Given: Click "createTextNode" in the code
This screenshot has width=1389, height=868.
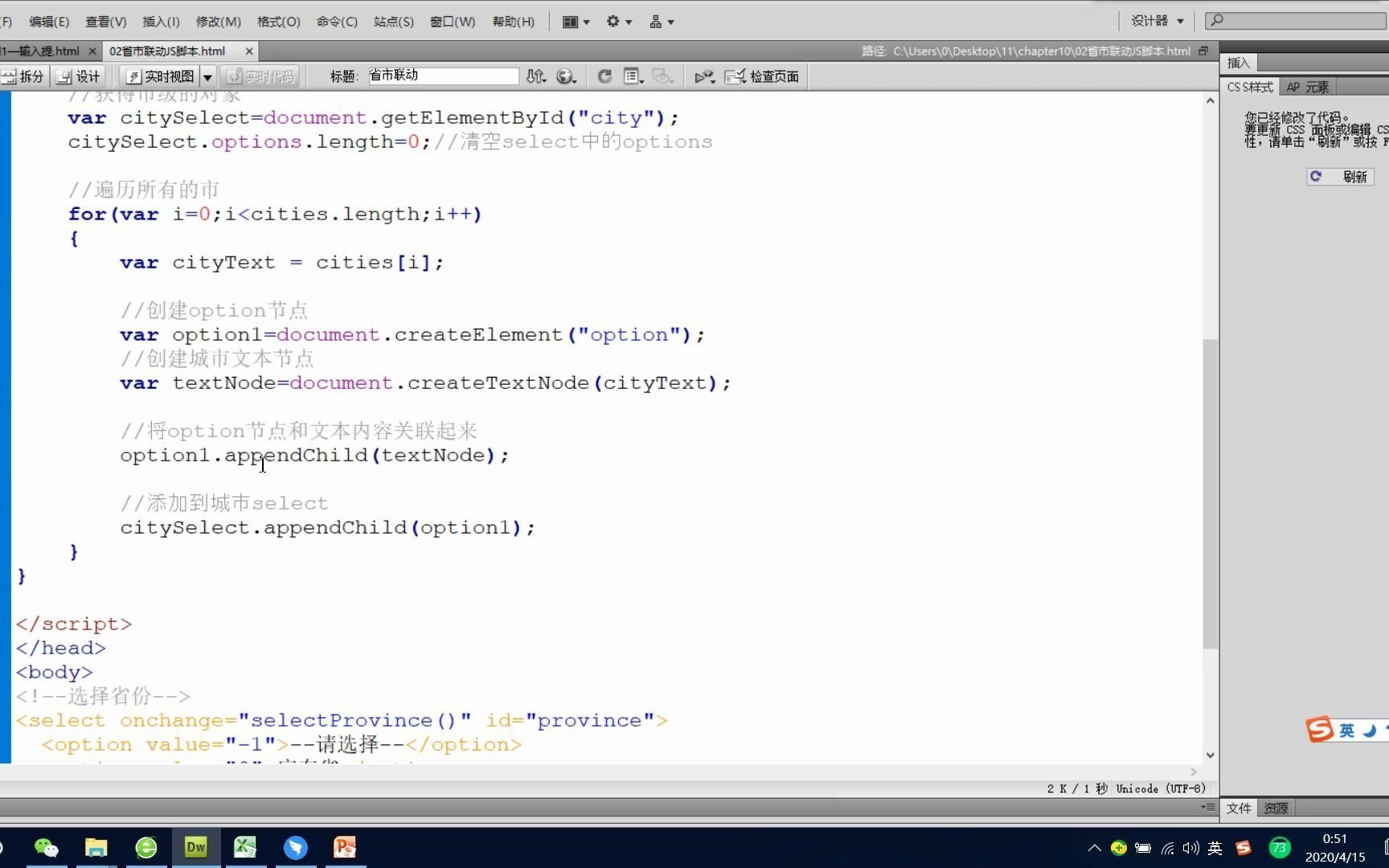Looking at the screenshot, I should click(498, 383).
